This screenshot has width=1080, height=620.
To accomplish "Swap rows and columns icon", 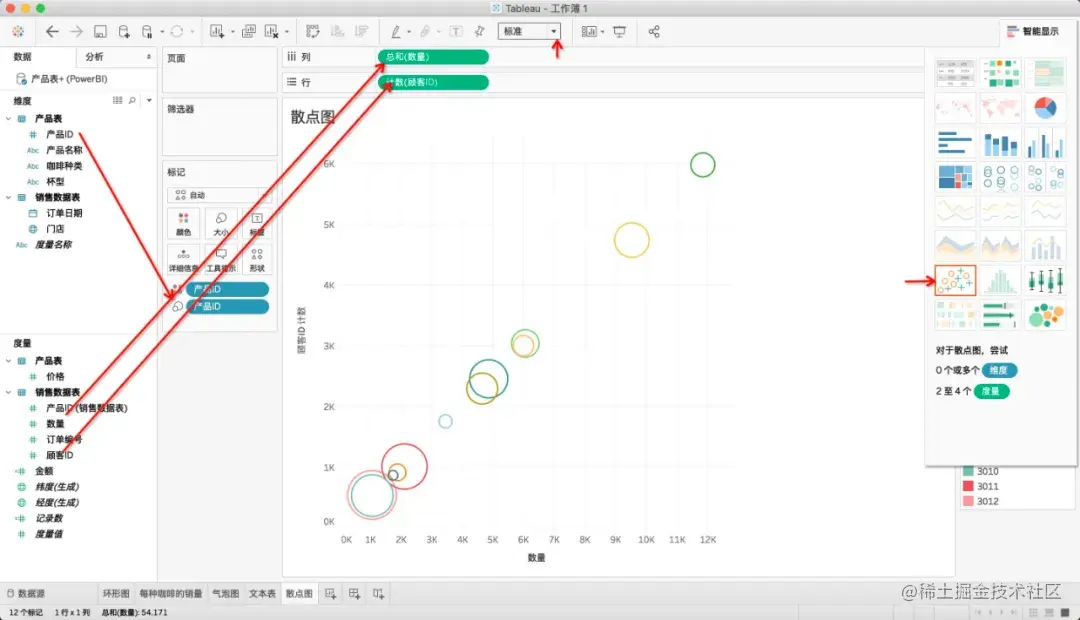I will [x=313, y=32].
